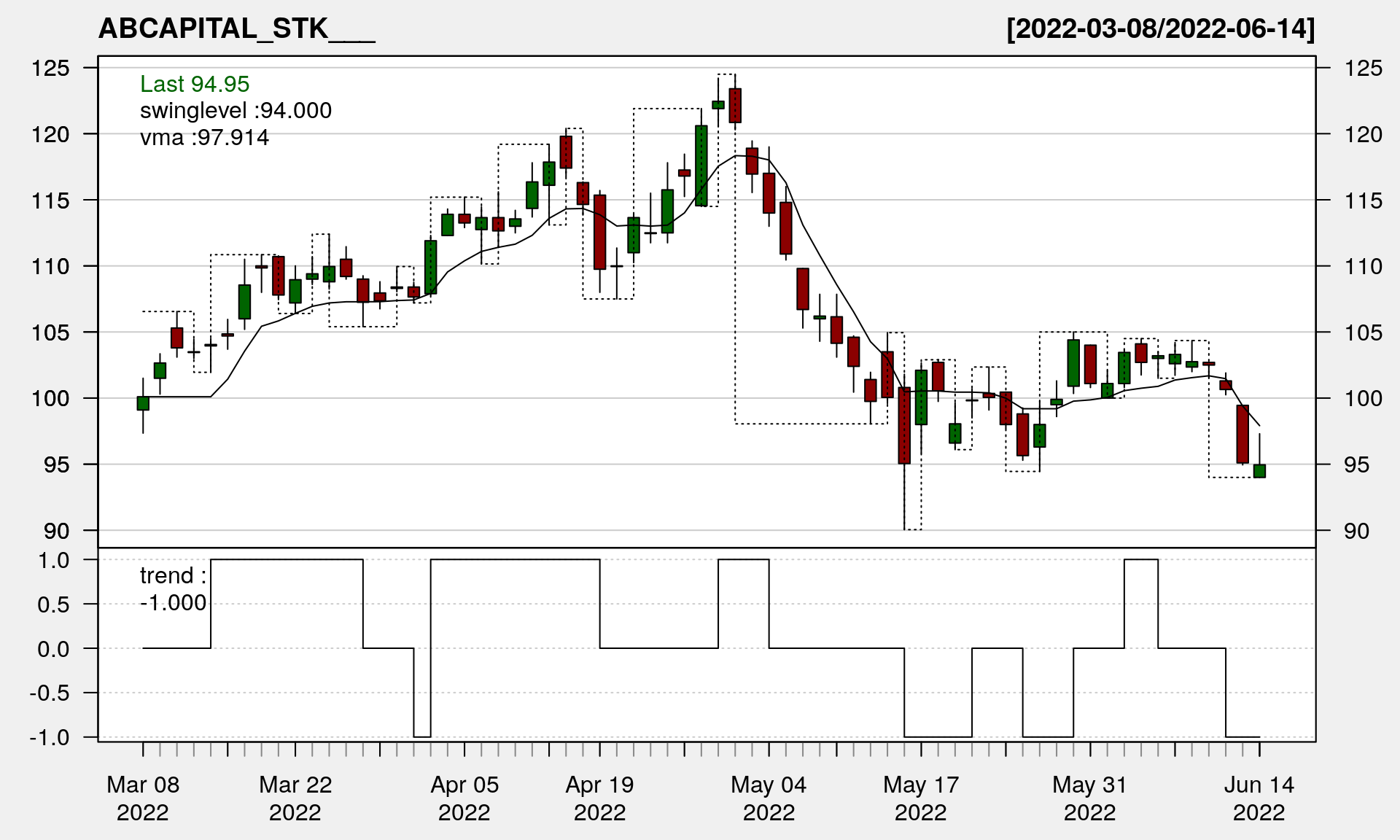
Task: Click the right axis 90 price label
Action: tap(1356, 531)
